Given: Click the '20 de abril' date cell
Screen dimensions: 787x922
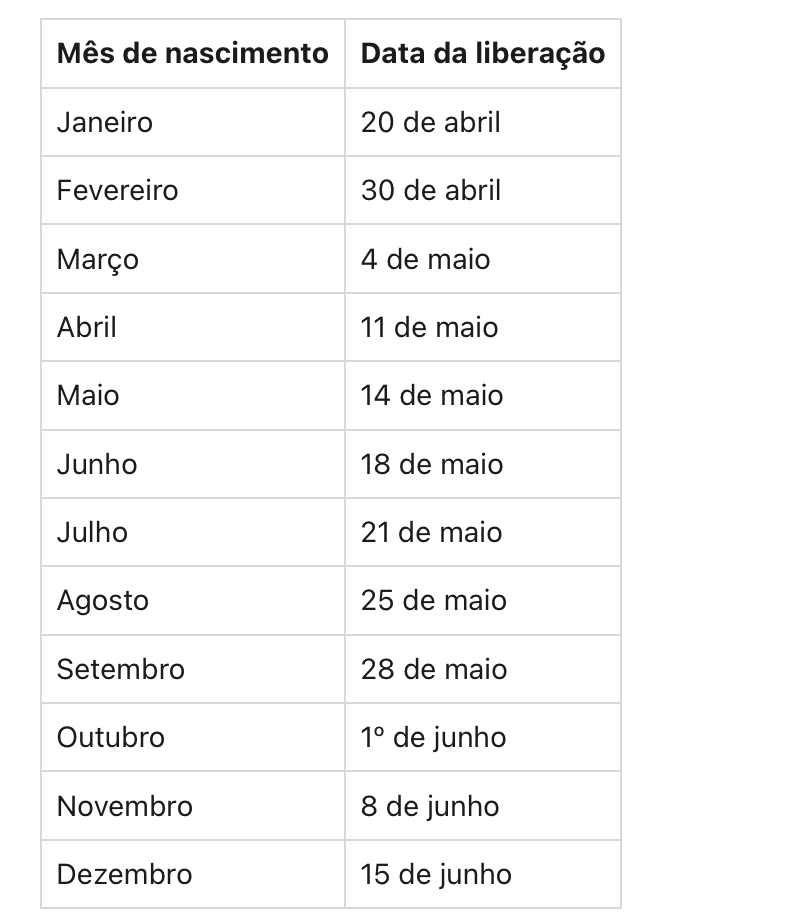Looking at the screenshot, I should [430, 122].
